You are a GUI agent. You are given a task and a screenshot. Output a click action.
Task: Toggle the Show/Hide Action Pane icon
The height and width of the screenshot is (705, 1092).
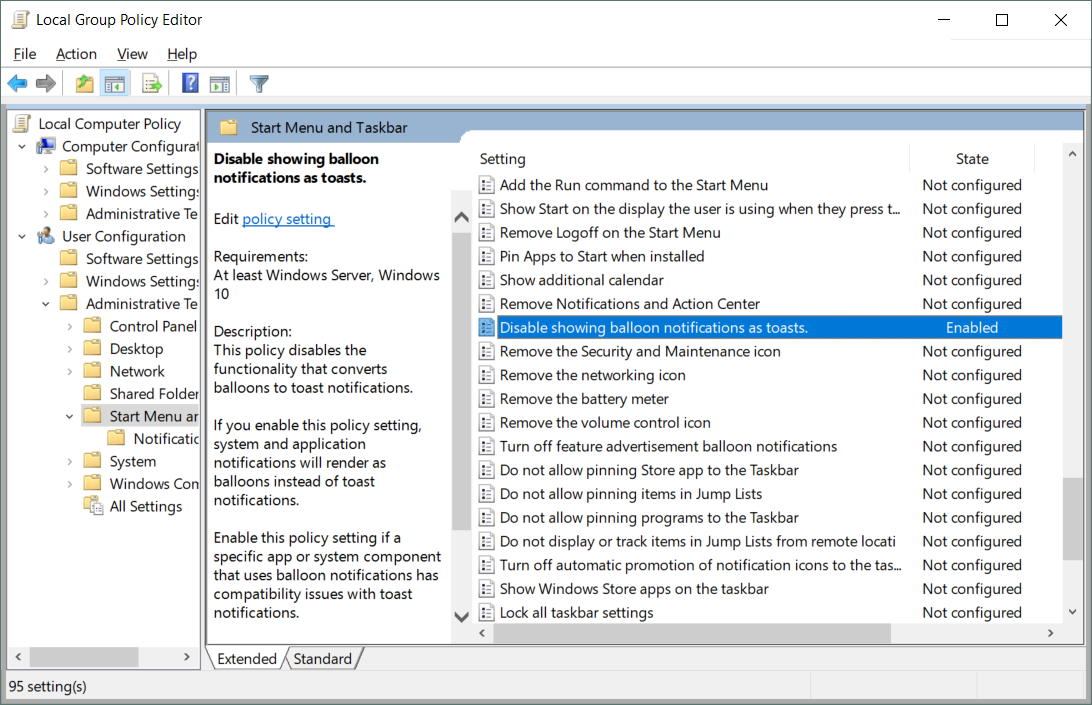pyautogui.click(x=220, y=84)
